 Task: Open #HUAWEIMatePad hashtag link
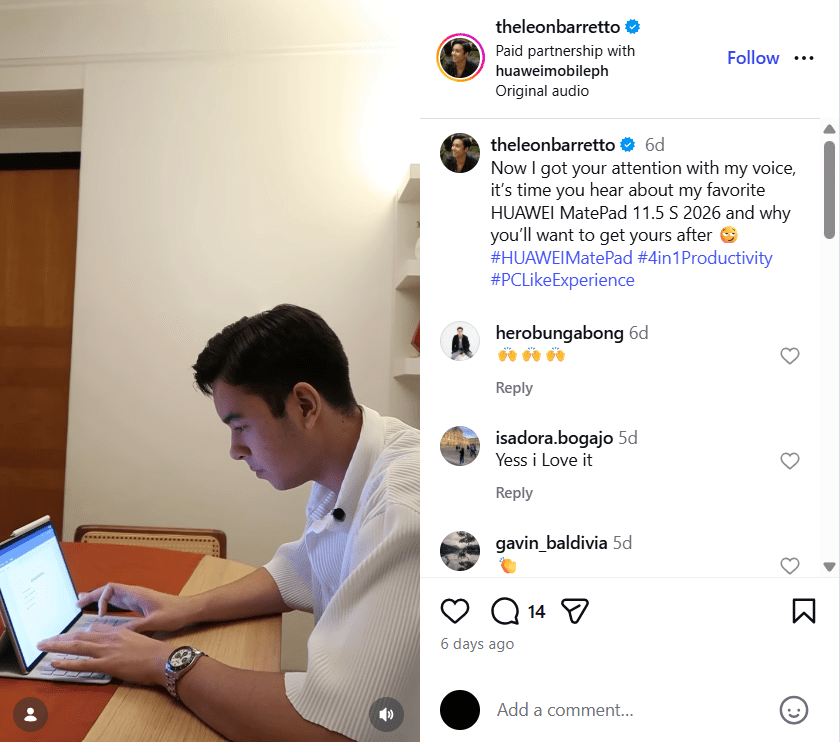[x=561, y=258]
